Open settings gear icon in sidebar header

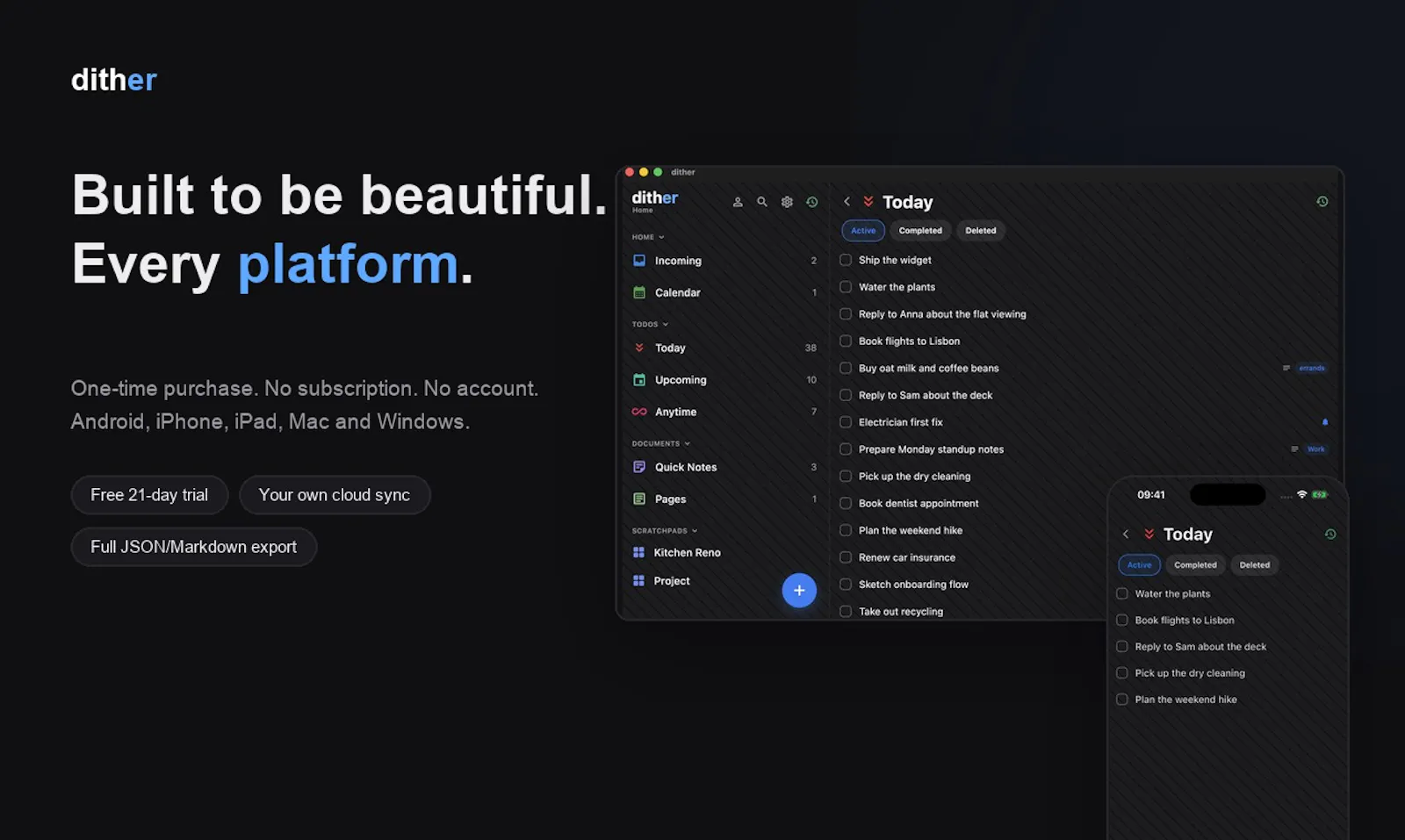(x=787, y=202)
